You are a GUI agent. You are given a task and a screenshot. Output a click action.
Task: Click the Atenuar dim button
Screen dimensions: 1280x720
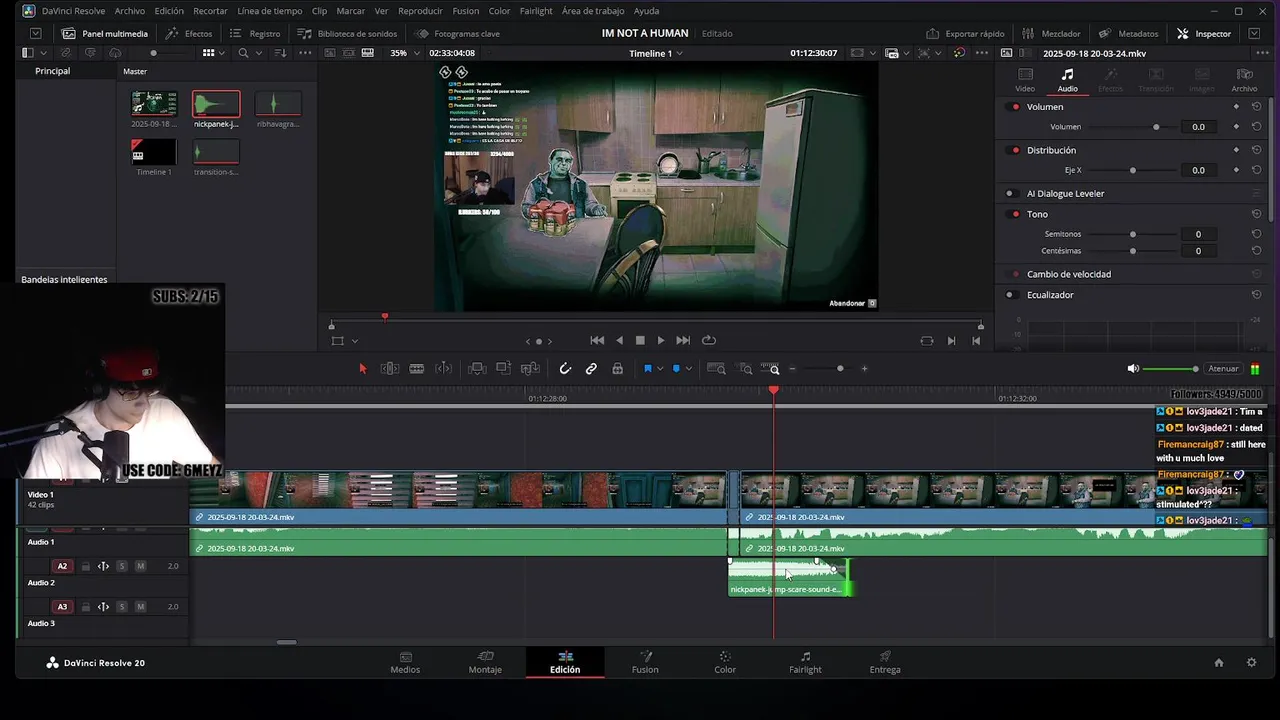click(x=1223, y=369)
